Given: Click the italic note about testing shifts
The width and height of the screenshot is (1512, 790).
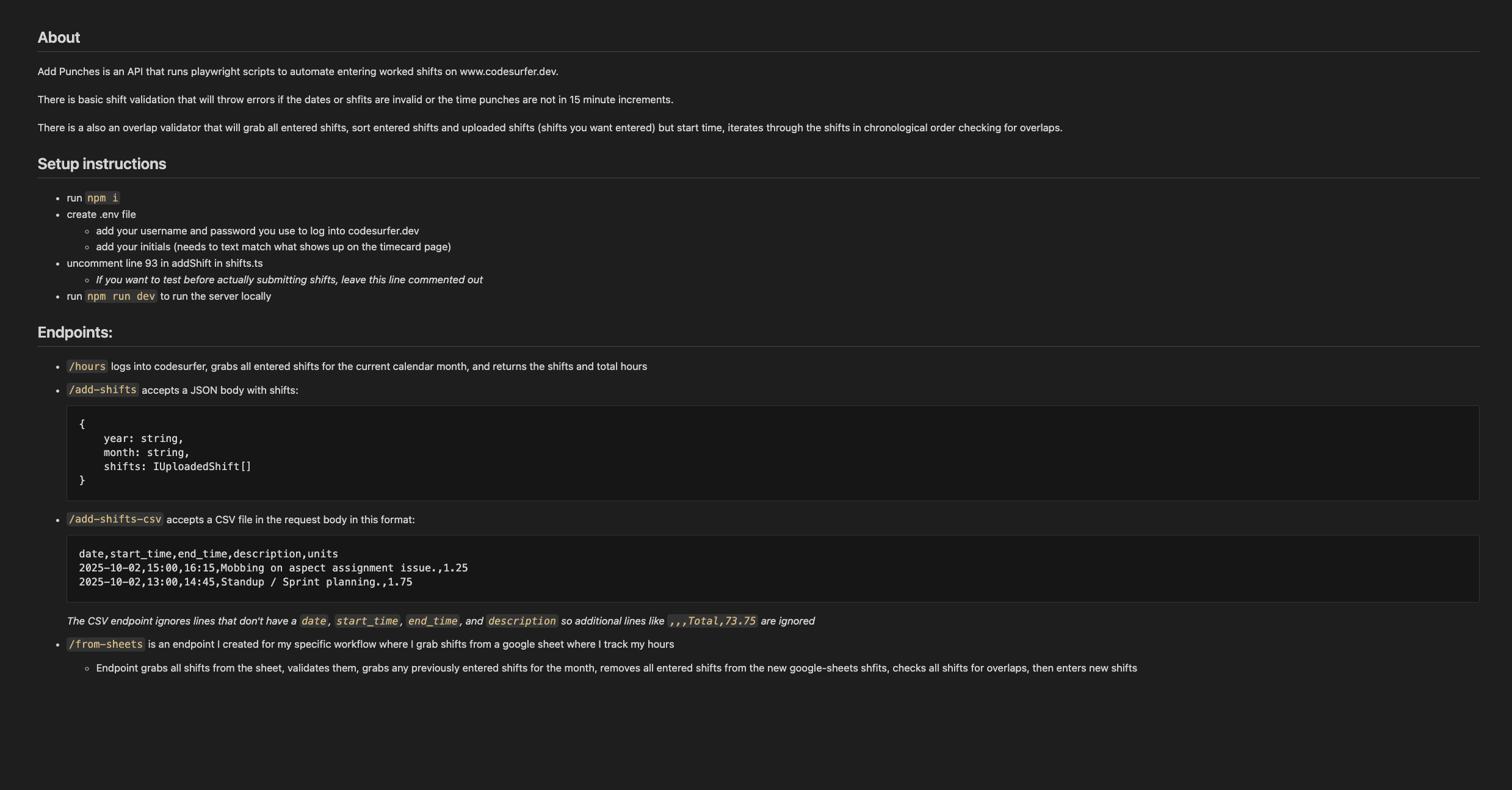Looking at the screenshot, I should pyautogui.click(x=289, y=280).
